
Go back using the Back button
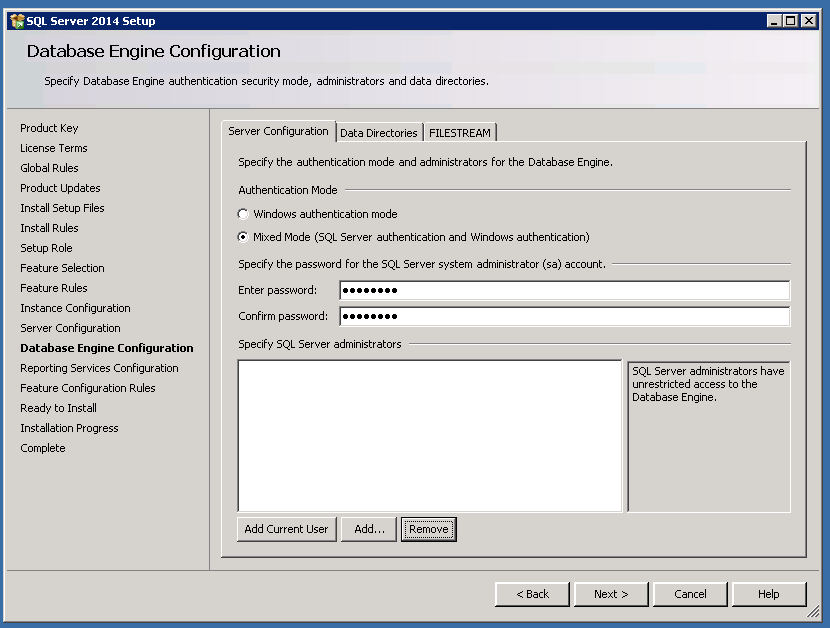[x=532, y=593]
